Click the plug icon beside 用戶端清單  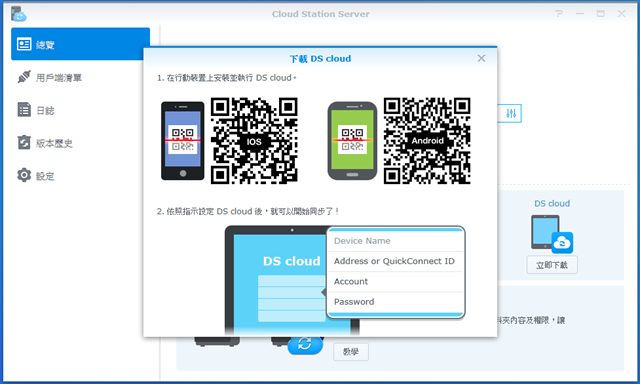click(x=24, y=77)
